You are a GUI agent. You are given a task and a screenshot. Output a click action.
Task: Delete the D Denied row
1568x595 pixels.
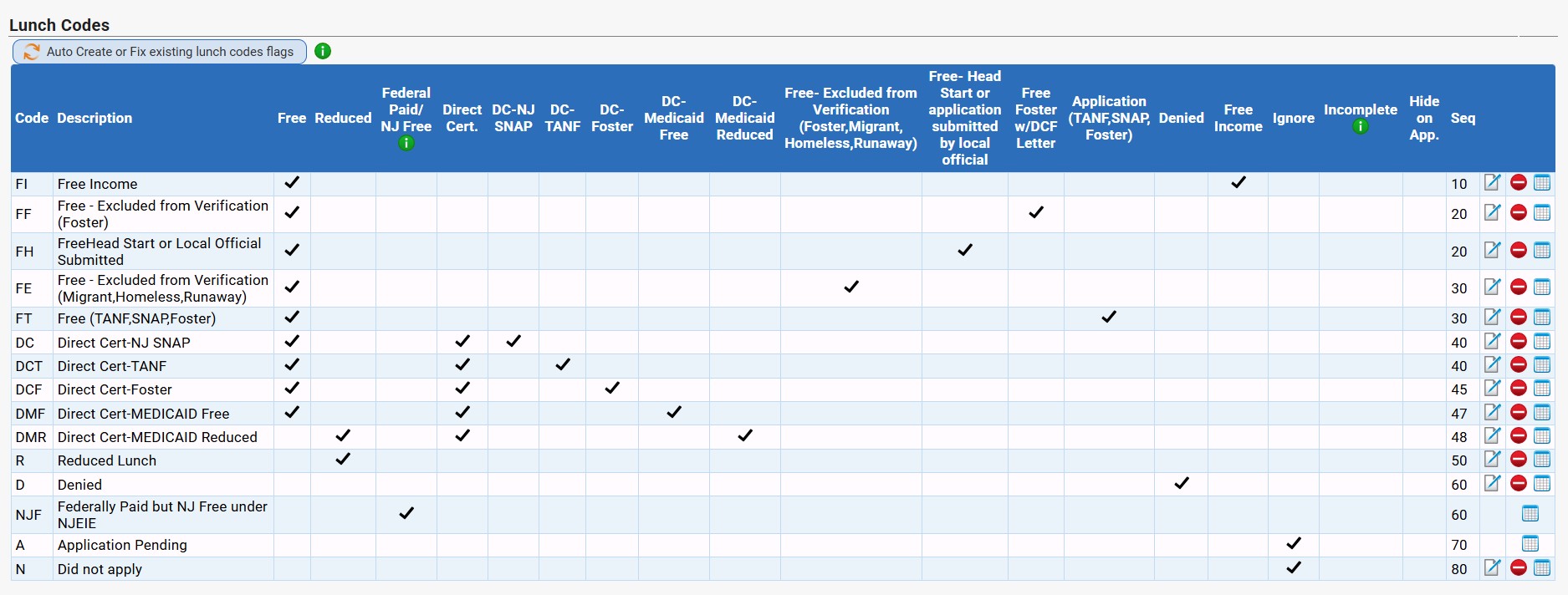pos(1519,484)
